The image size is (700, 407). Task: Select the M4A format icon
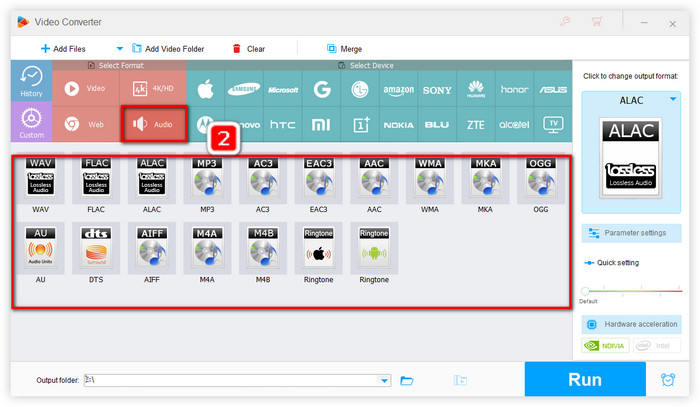click(x=207, y=248)
